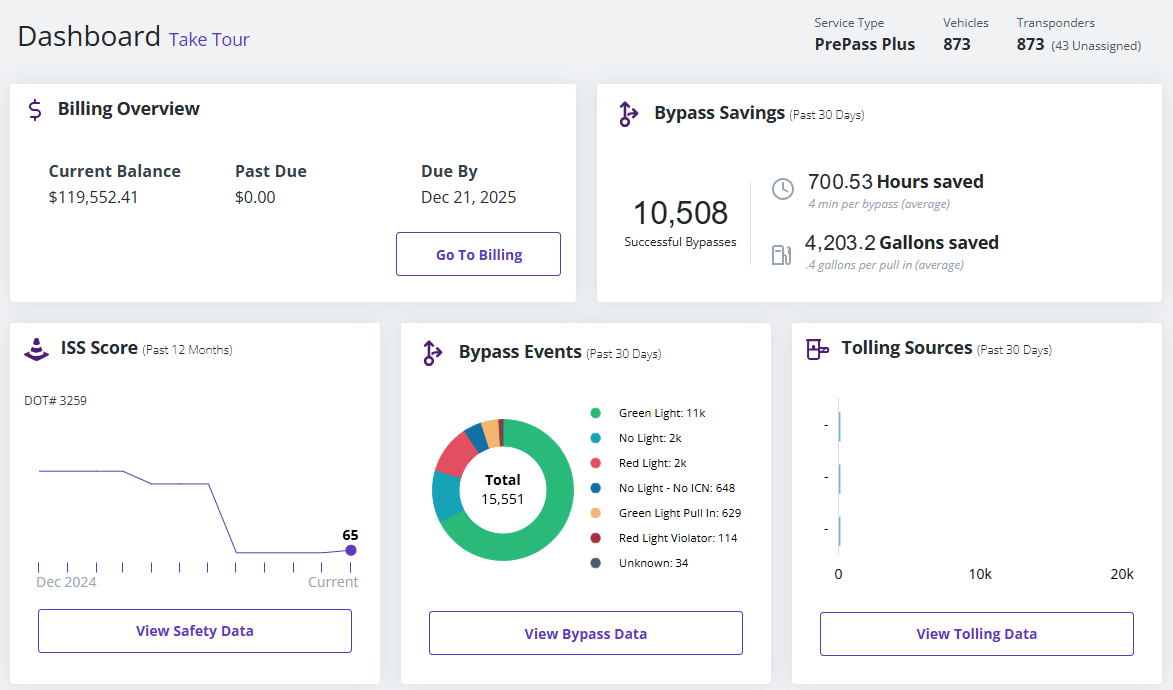Click the View Bypass Data button
The image size is (1173, 690).
pyautogui.click(x=585, y=633)
